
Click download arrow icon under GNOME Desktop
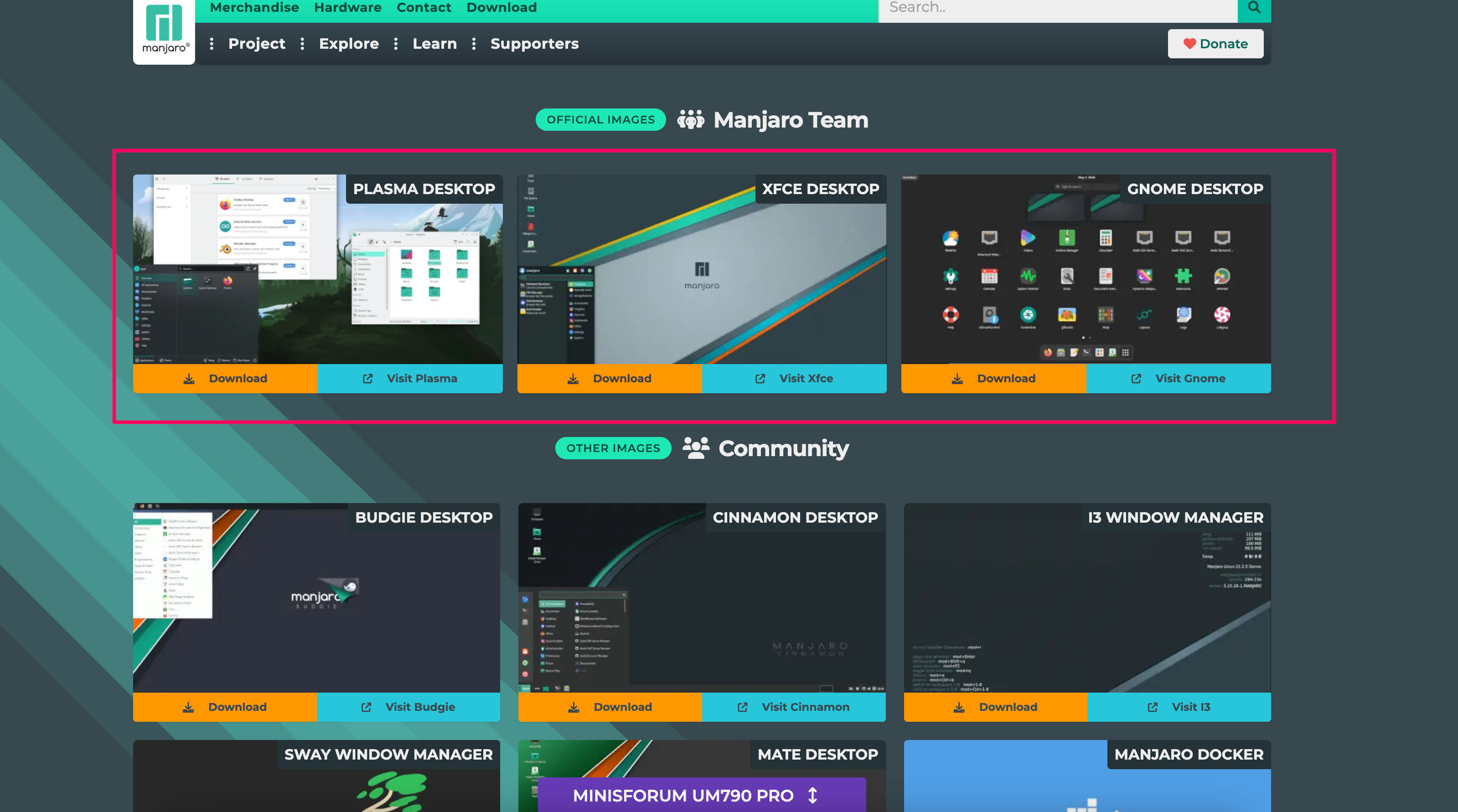[957, 379]
